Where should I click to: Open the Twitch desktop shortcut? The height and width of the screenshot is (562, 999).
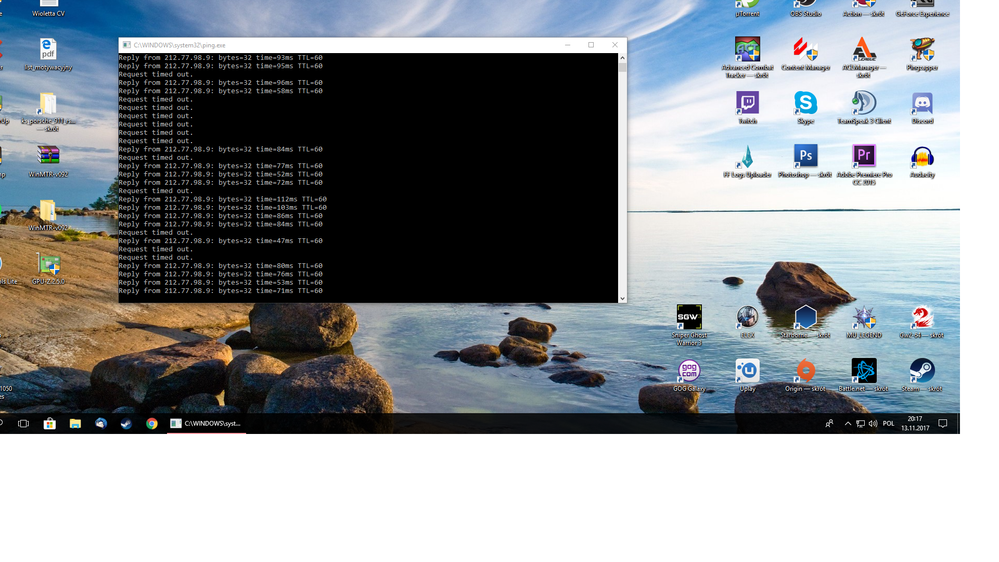tap(747, 103)
